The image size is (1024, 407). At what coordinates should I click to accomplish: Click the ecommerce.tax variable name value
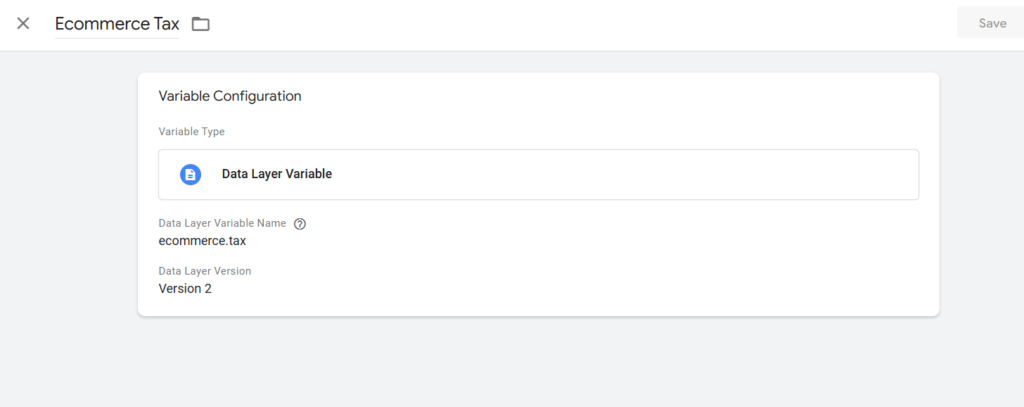(x=202, y=241)
